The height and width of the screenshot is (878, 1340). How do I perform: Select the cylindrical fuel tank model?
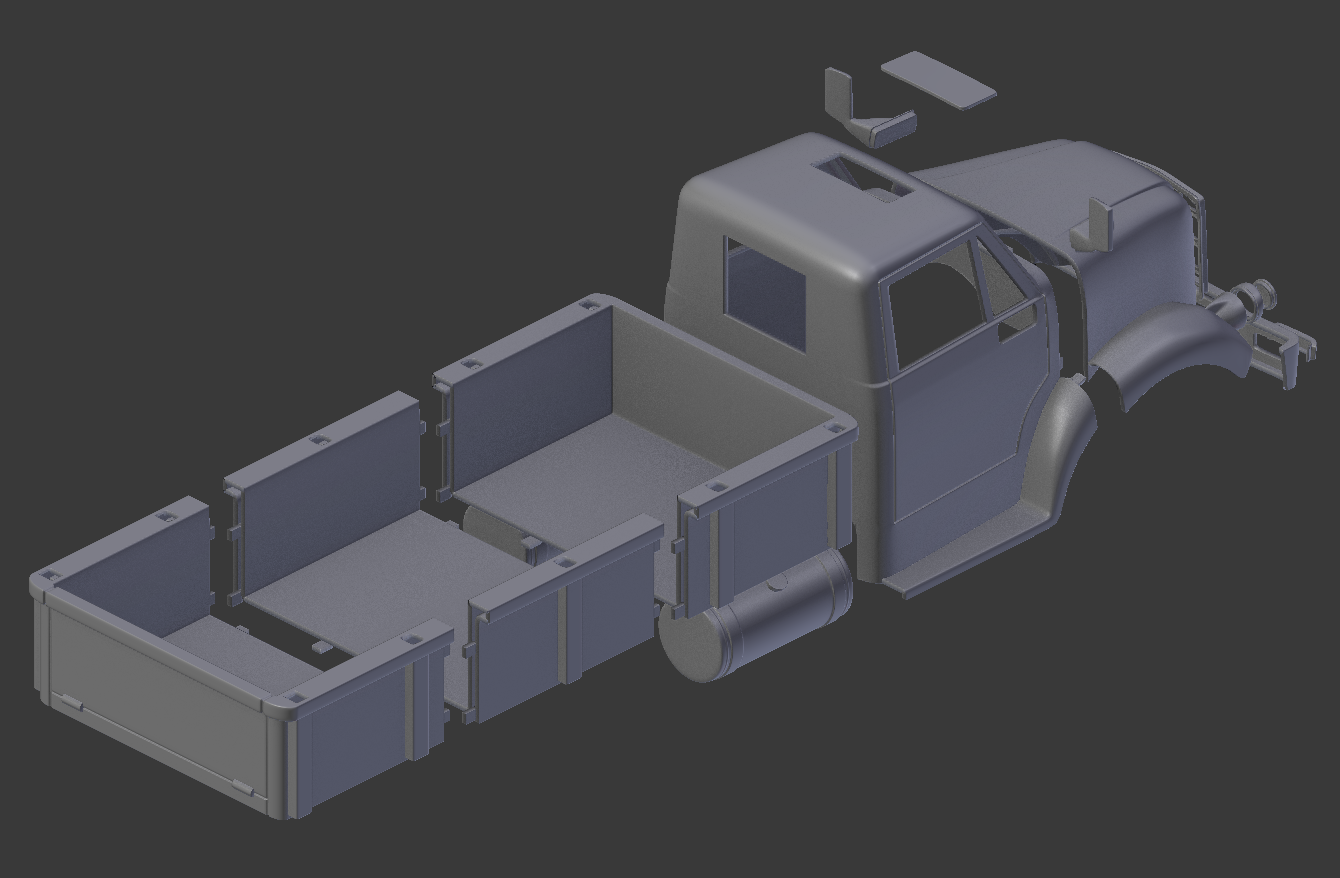(x=756, y=616)
